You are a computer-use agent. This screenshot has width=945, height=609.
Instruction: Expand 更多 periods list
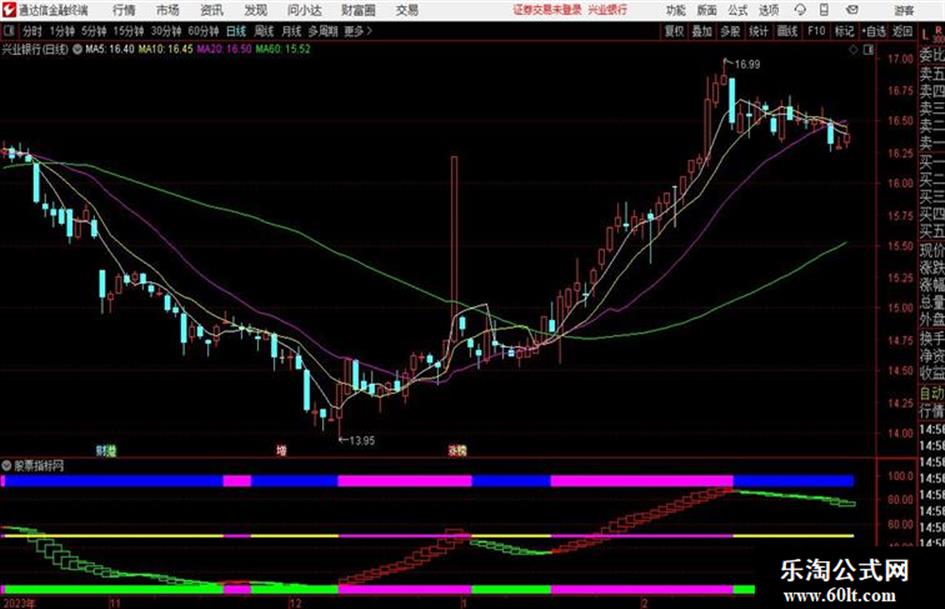tap(357, 31)
